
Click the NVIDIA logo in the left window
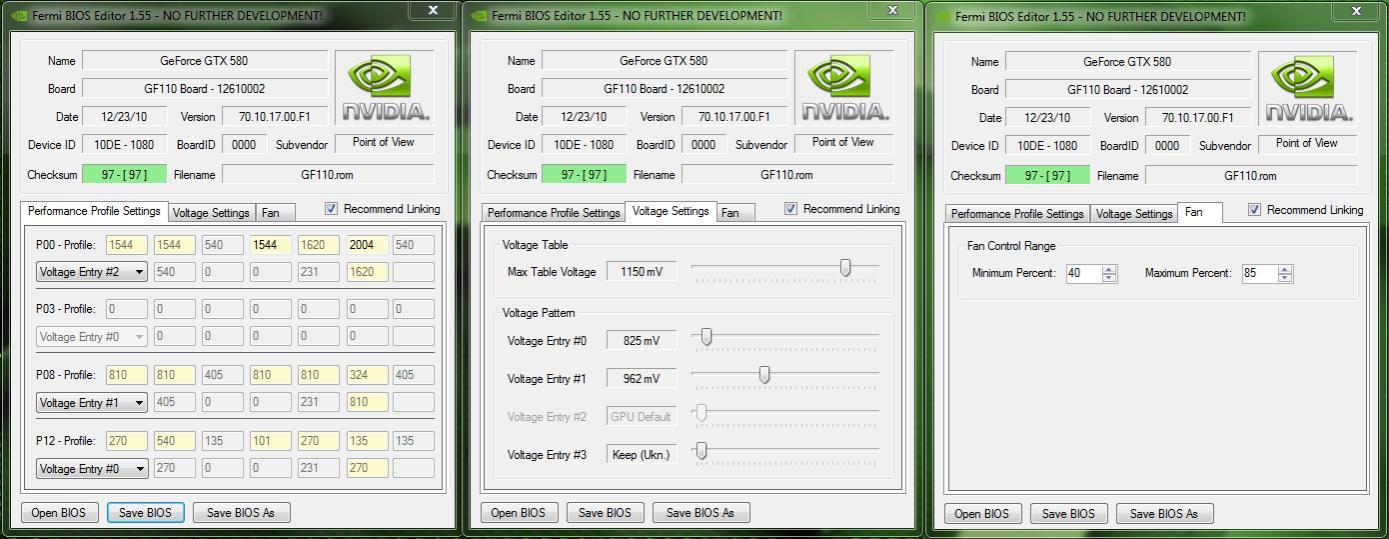tap(384, 88)
